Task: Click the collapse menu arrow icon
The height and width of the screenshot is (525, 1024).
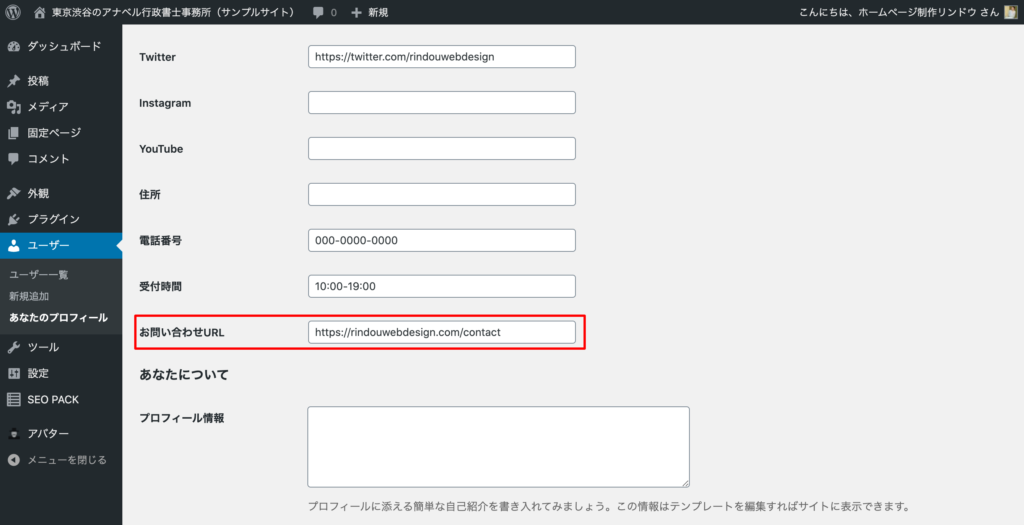Action: (14, 460)
